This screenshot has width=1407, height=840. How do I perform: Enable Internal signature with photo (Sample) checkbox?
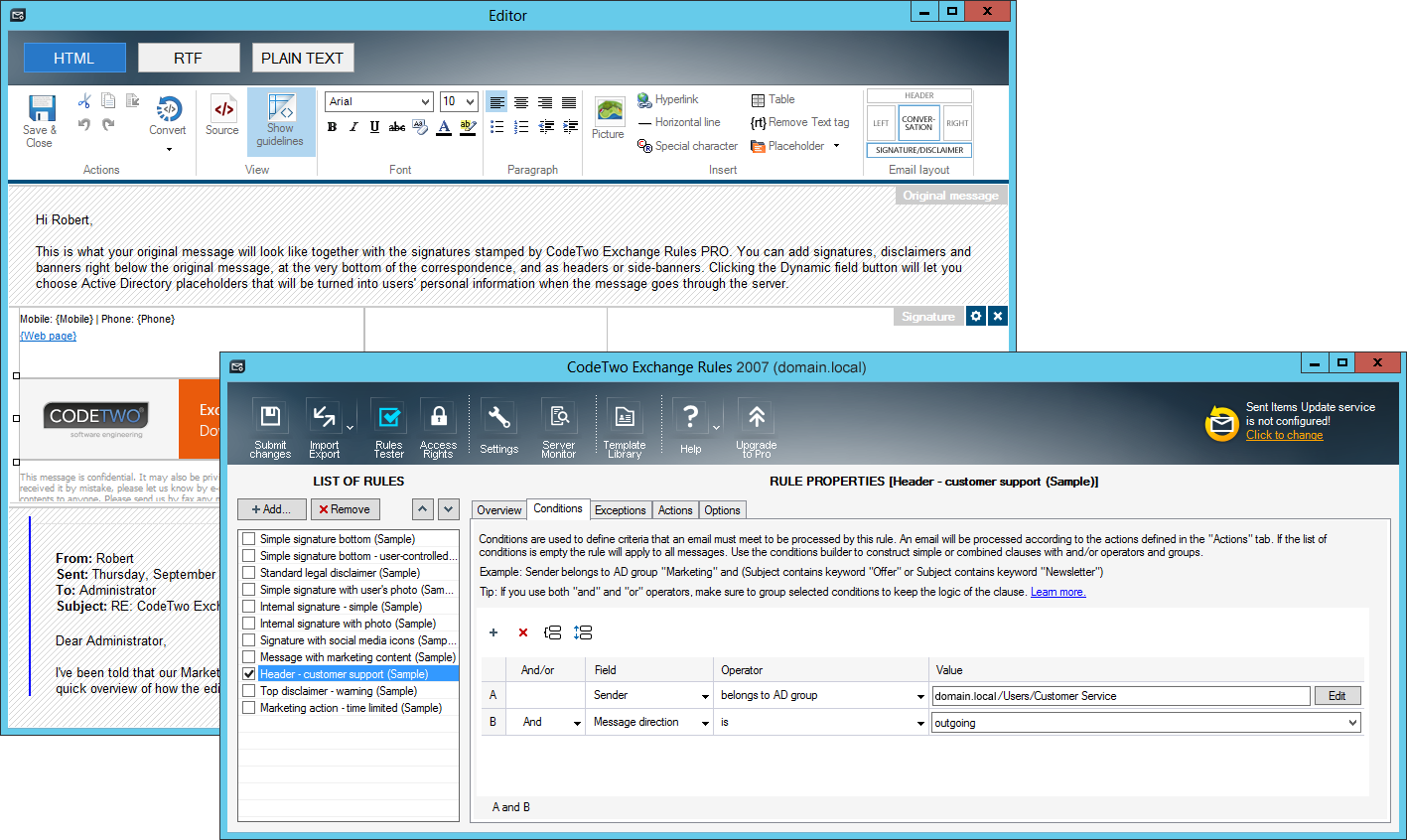pyautogui.click(x=249, y=624)
